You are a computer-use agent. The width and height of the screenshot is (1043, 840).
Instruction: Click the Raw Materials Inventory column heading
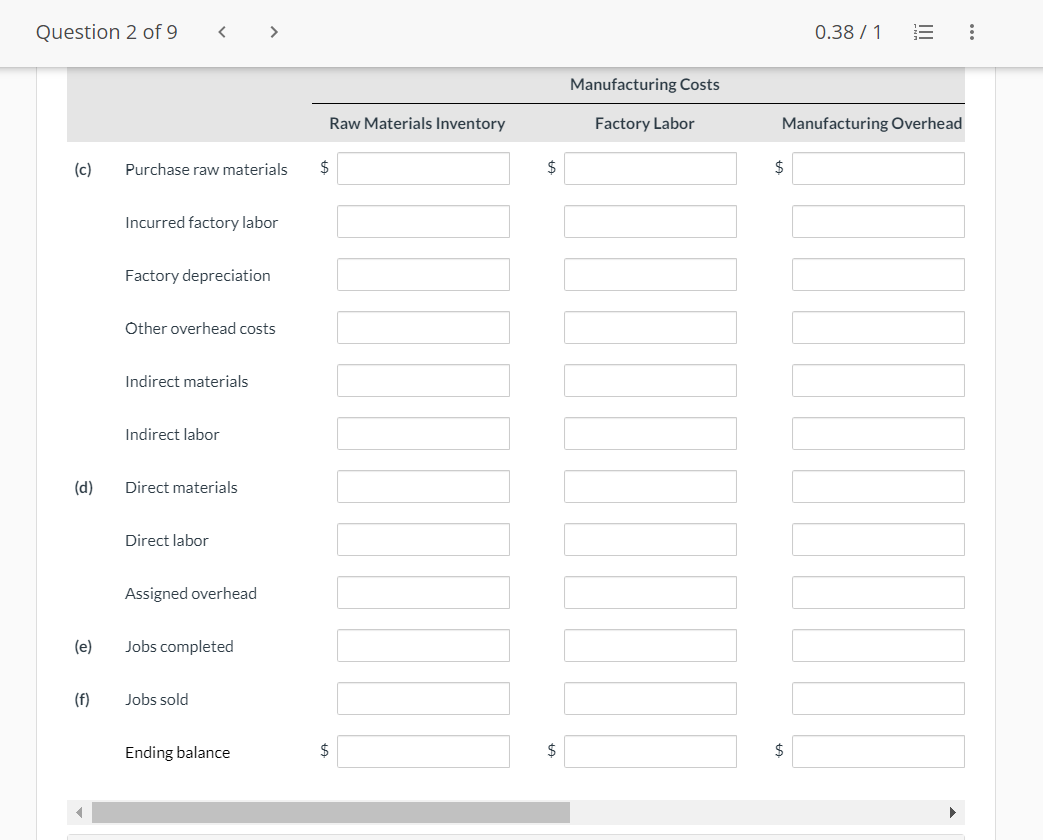pyautogui.click(x=416, y=122)
